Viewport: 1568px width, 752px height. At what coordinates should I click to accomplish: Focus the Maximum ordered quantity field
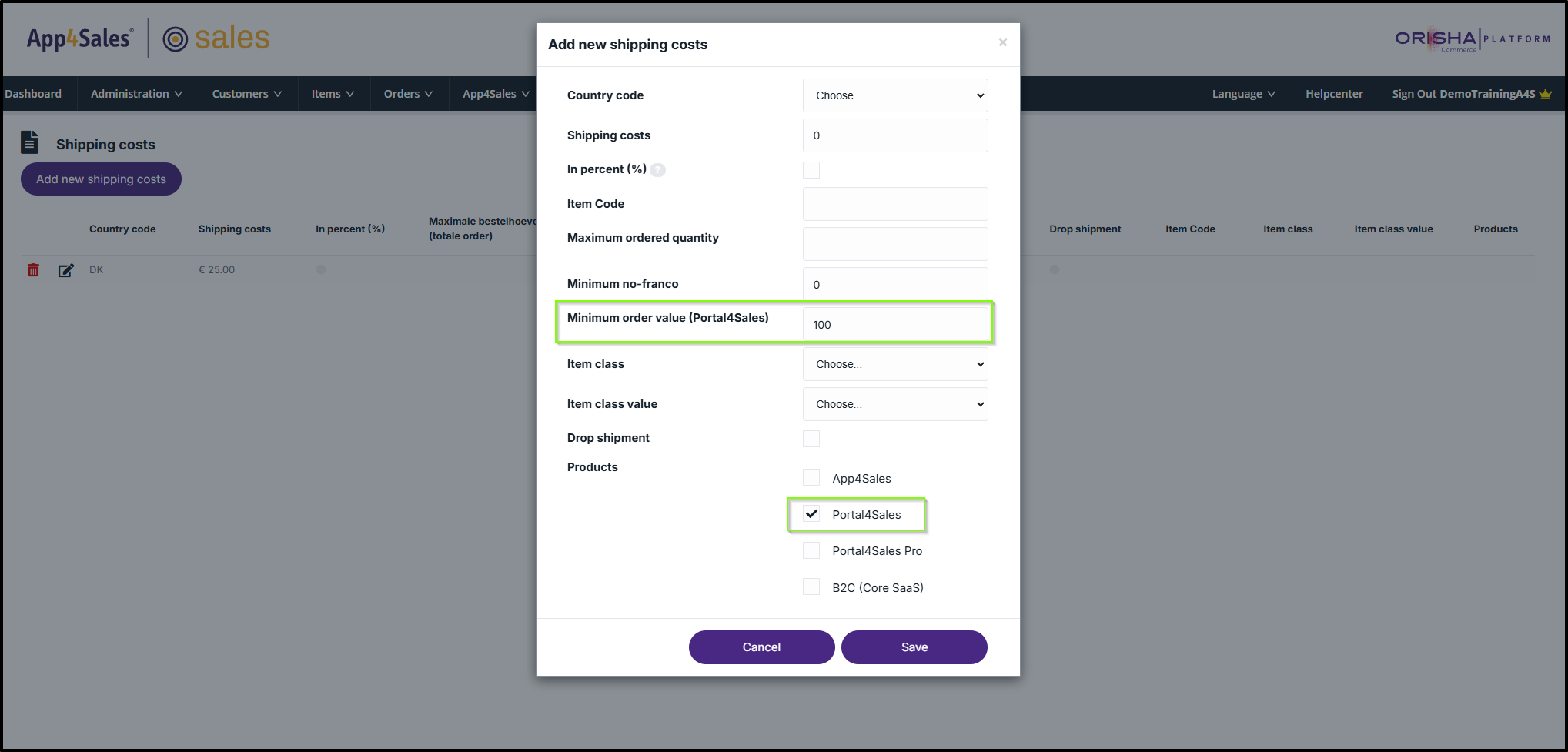coord(895,244)
